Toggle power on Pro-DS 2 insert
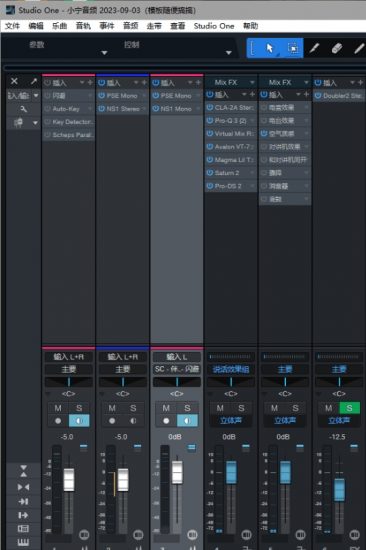 pos(210,186)
